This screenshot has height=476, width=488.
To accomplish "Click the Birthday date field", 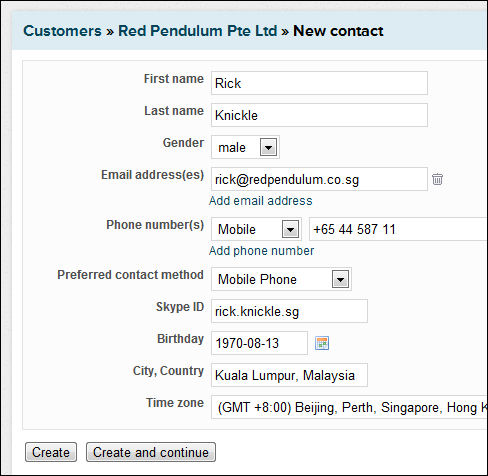I will [259, 343].
